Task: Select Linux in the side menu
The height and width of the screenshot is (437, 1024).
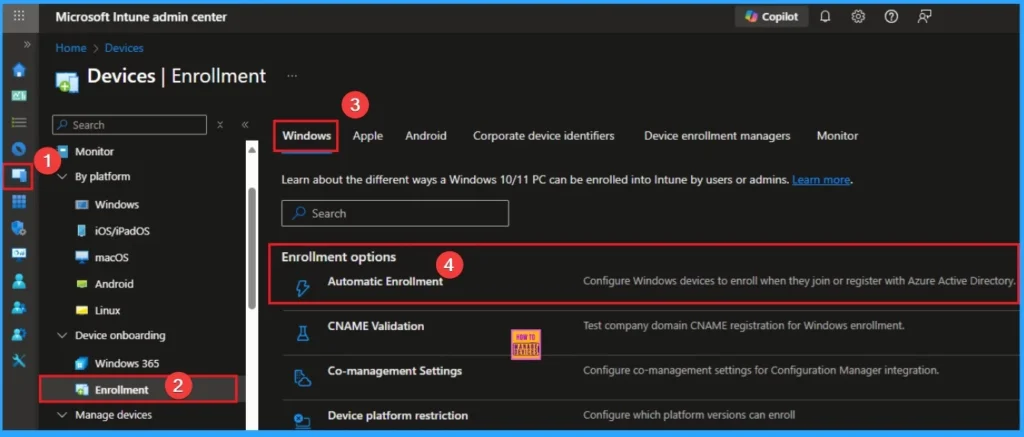Action: (108, 310)
